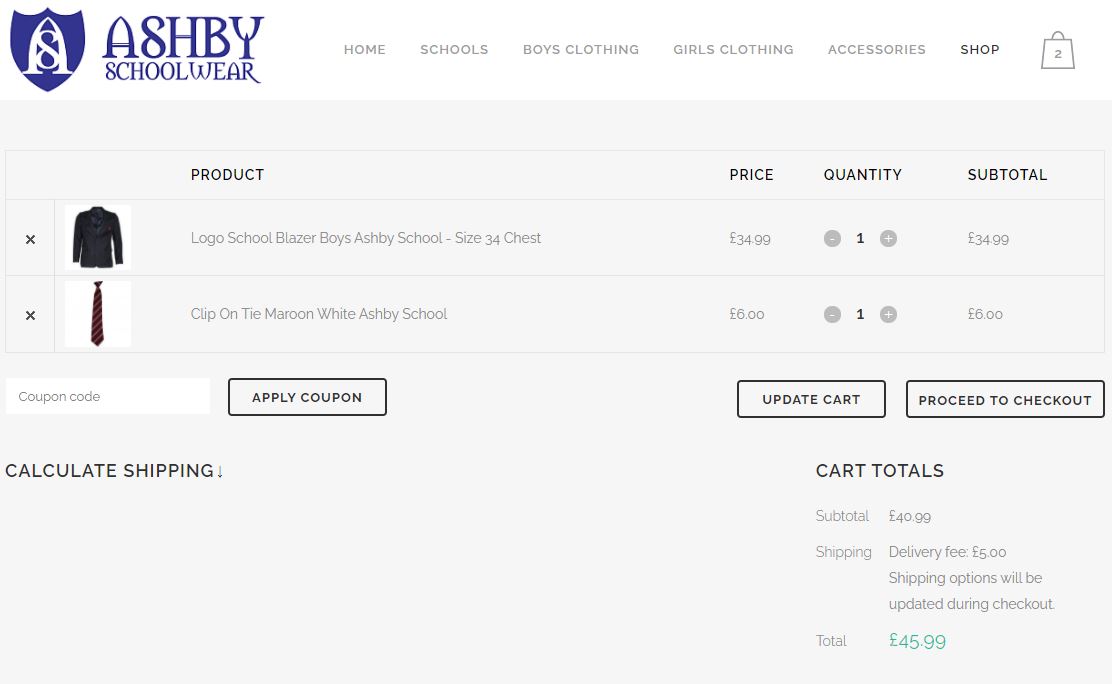The height and width of the screenshot is (684, 1112).
Task: Open the shopping bag cart icon
Action: (x=1057, y=50)
